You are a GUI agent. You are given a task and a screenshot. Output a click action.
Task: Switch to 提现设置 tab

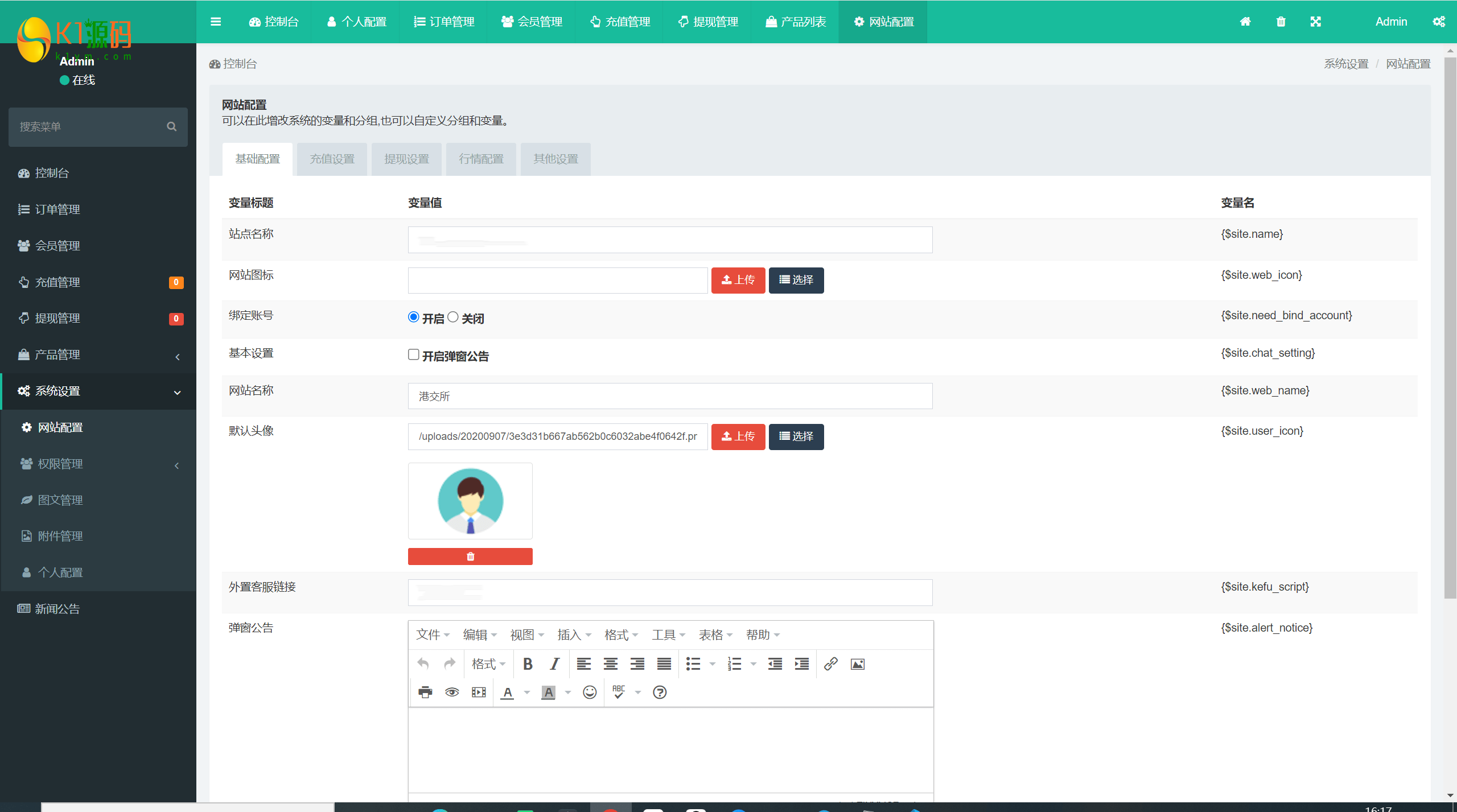[405, 158]
